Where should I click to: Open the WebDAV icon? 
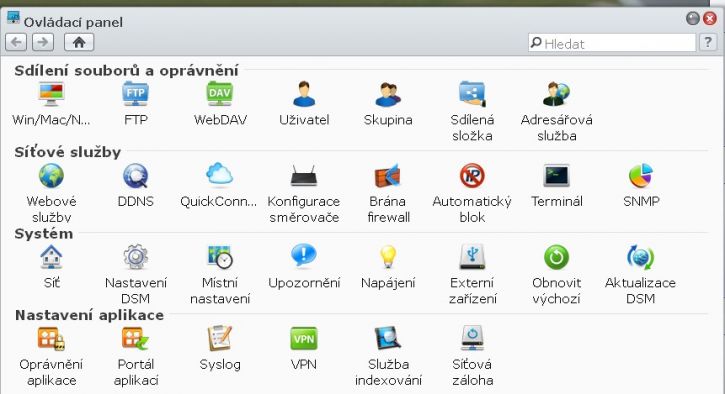point(220,94)
